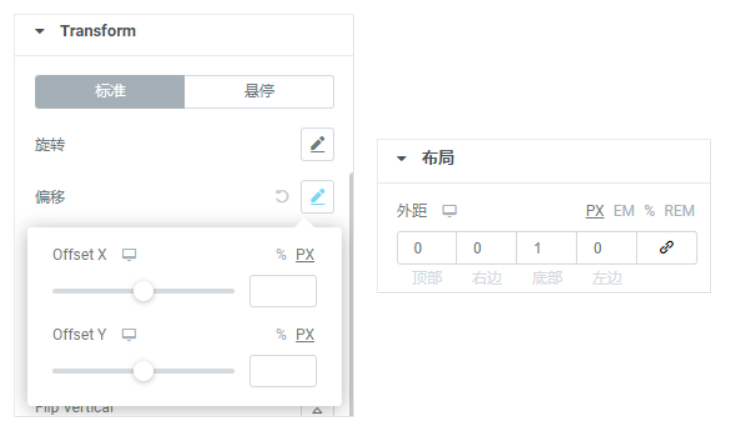The image size is (743, 435).
Task: Select % unit for Offset X
Action: click(x=281, y=255)
